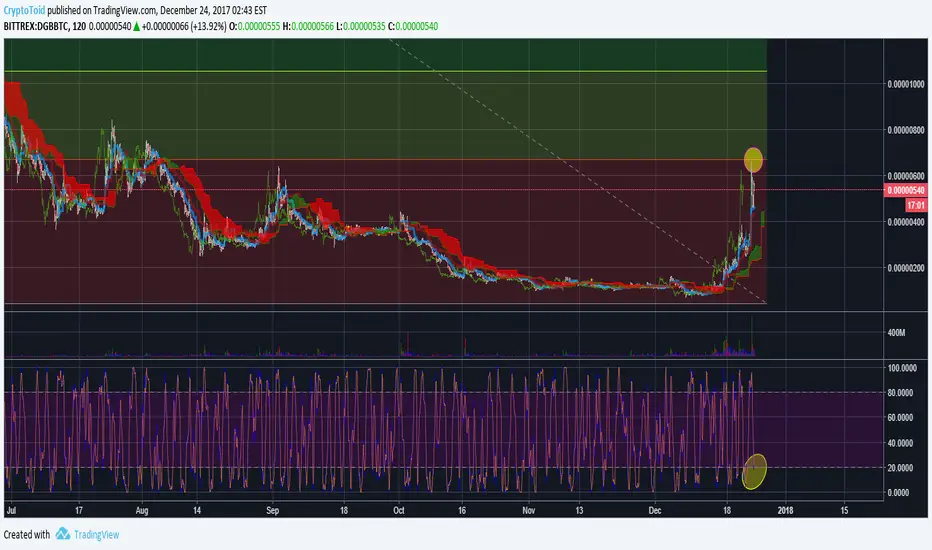Click the 0.00000600 price axis label
The width and height of the screenshot is (932, 550).
906,176
